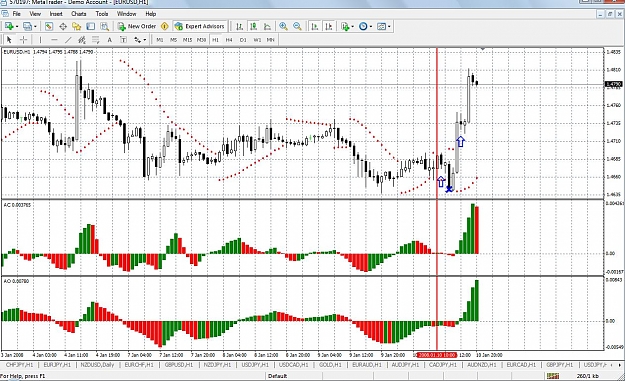
Task: Switch to M15 timeframe
Action: [x=187, y=40]
